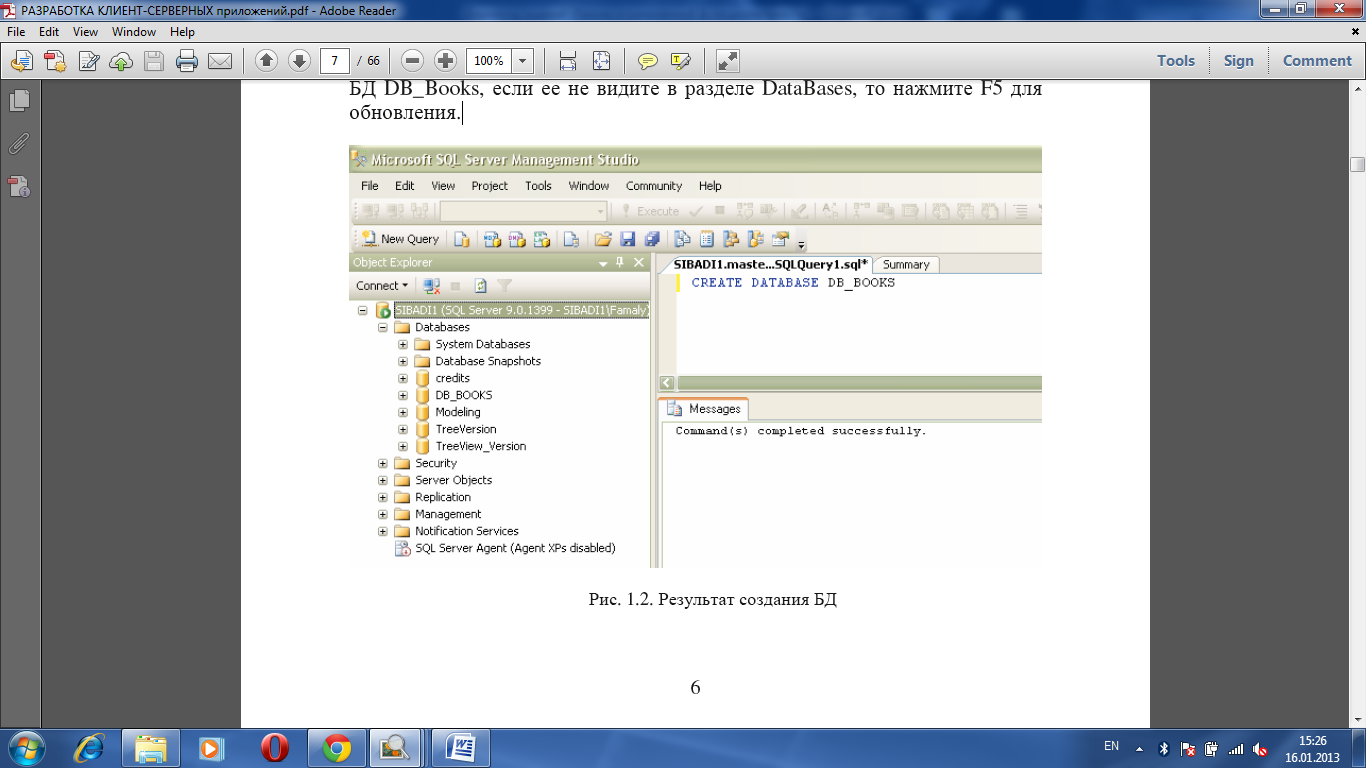This screenshot has width=1366, height=768.
Task: Click the Bluetooth tray icon
Action: point(1163,748)
